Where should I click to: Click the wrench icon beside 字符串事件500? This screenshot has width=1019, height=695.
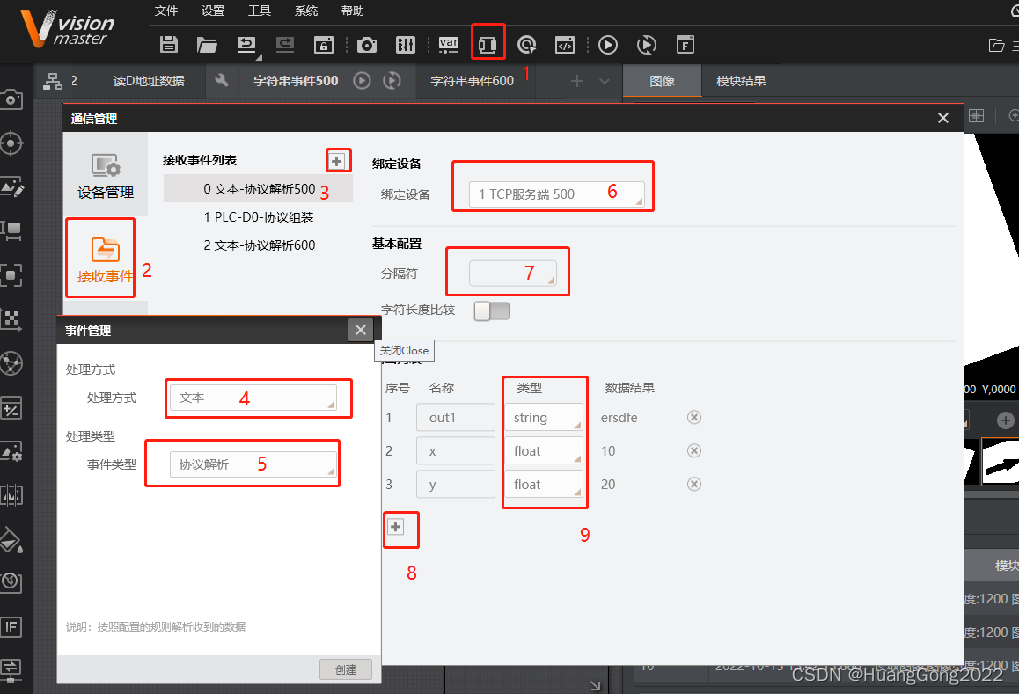coord(222,81)
